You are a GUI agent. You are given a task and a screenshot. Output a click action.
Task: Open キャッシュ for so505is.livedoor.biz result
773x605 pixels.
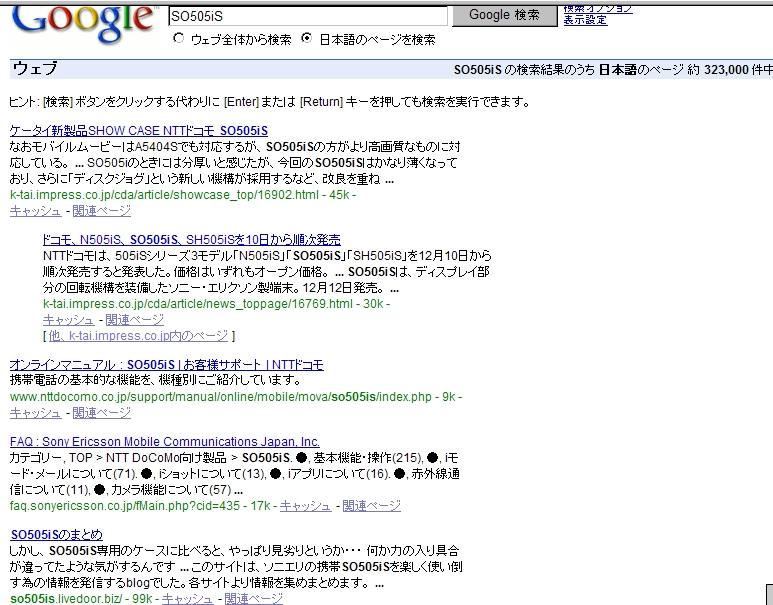tap(188, 599)
